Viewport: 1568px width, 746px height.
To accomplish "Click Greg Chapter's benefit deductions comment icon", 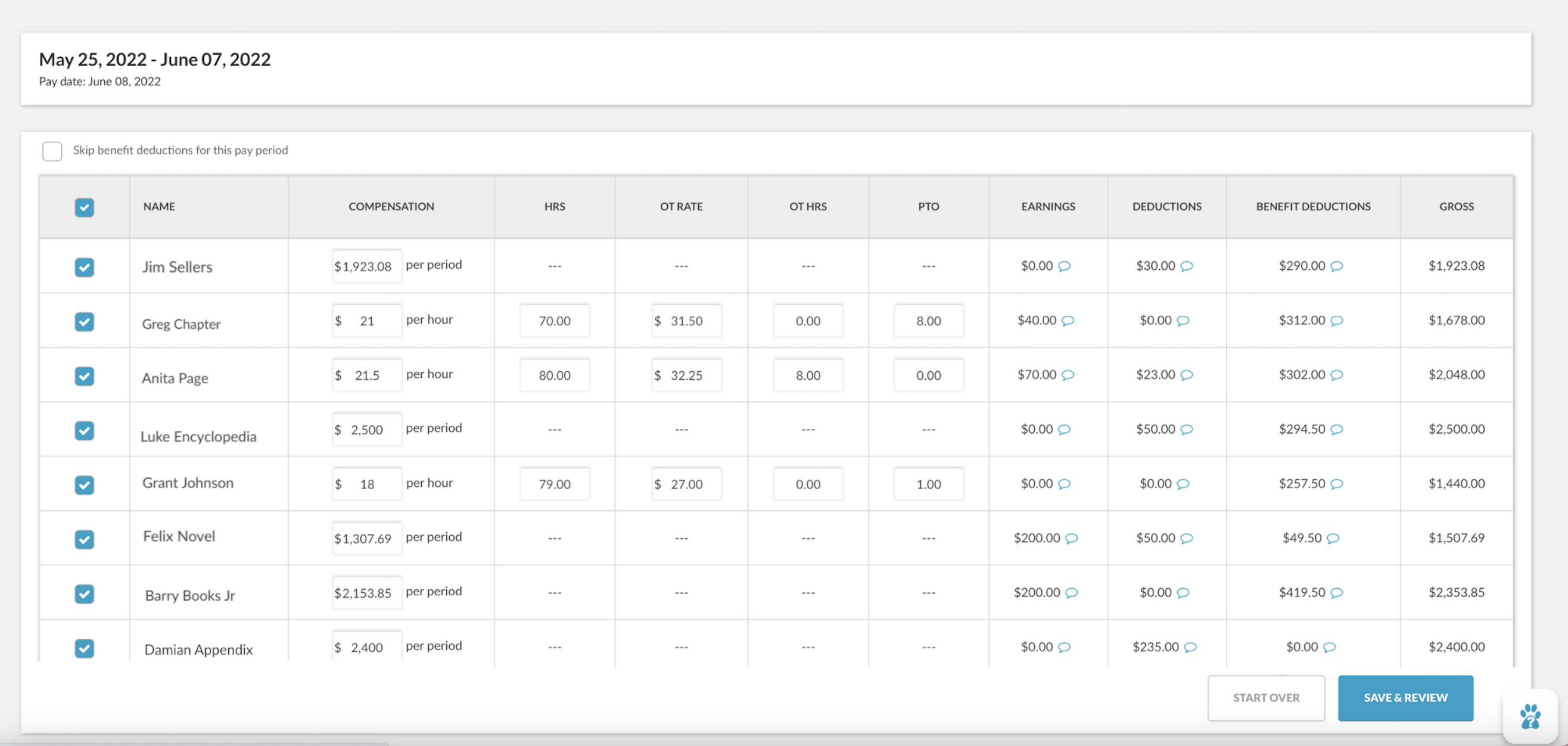I will 1337,321.
